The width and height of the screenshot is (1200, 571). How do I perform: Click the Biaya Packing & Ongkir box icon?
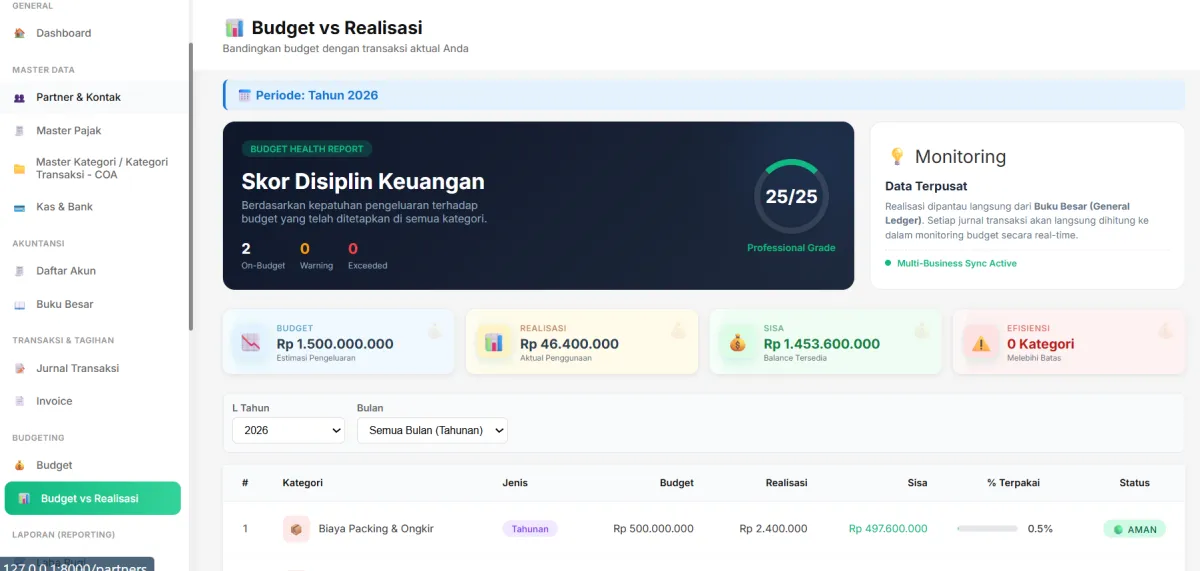(296, 529)
